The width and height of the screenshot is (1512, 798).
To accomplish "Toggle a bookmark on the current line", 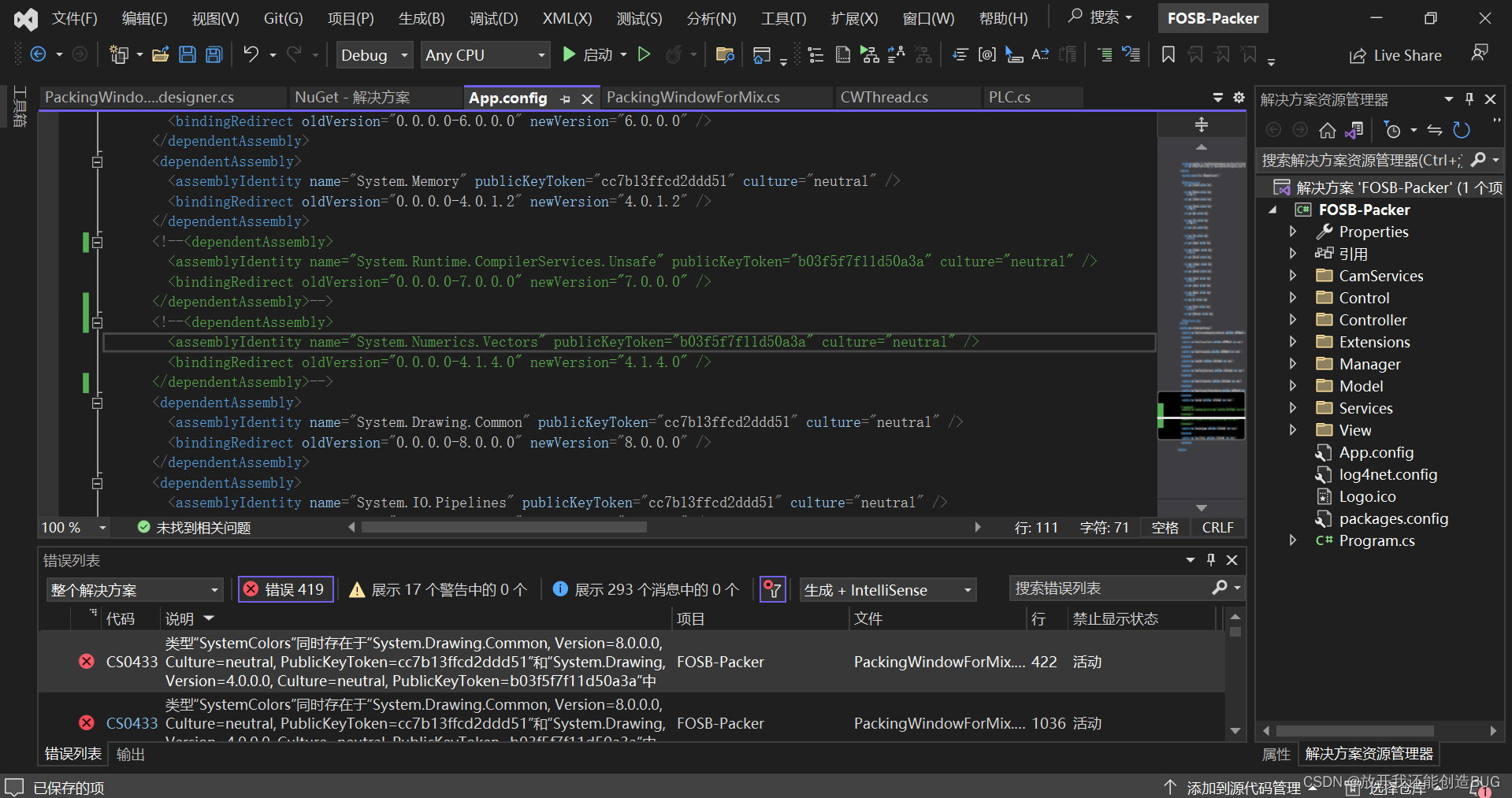I will (1168, 54).
